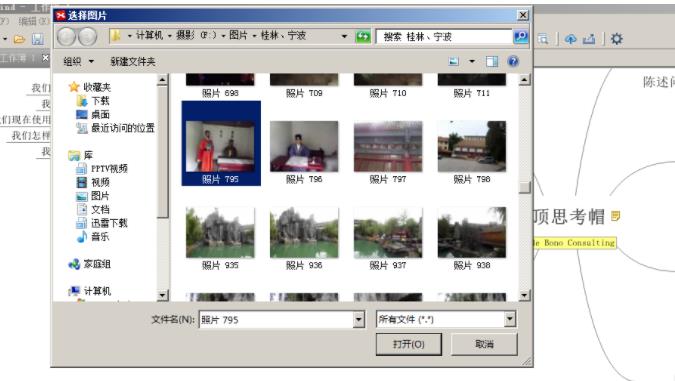Image resolution: width=675 pixels, height=381 pixels.
Task: Click 图片 segment in the address path
Action: pos(238,36)
